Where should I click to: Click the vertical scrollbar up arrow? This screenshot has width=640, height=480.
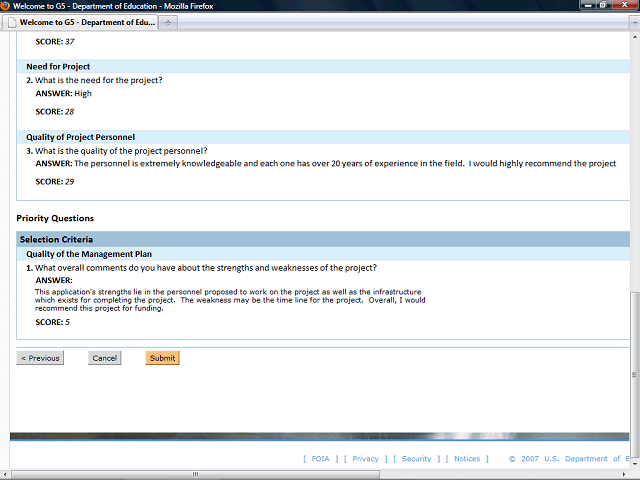(x=635, y=37)
